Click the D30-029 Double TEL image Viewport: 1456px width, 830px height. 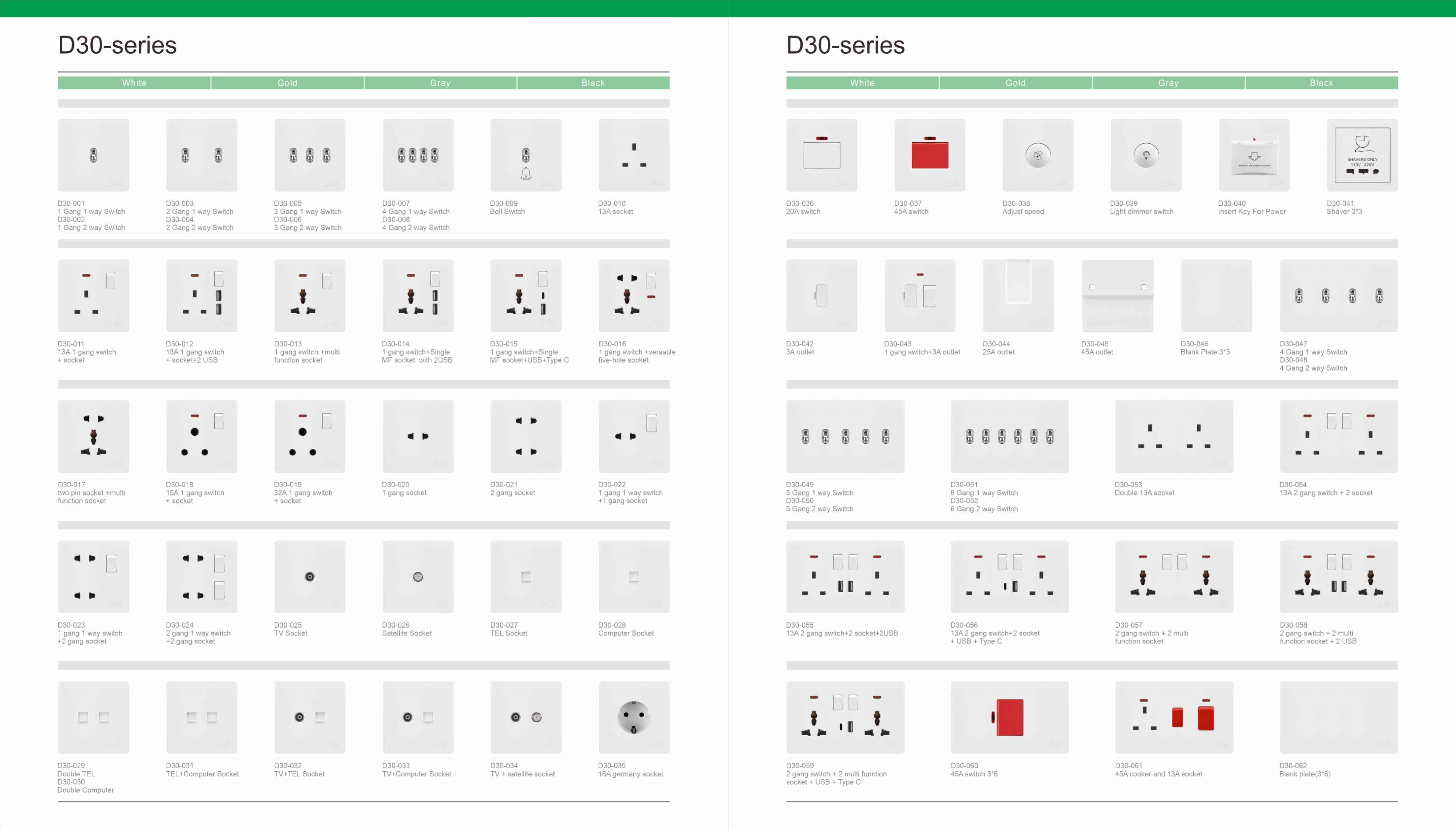tap(93, 717)
